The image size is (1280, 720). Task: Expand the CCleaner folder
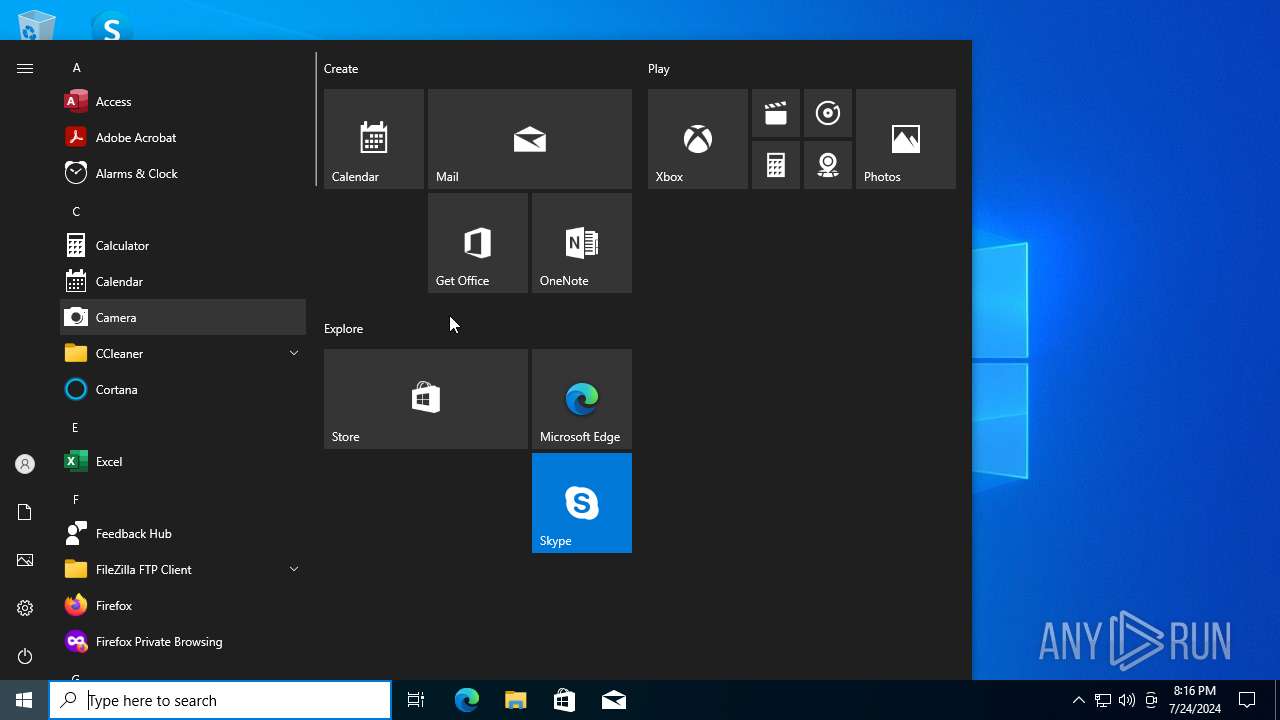pos(183,353)
